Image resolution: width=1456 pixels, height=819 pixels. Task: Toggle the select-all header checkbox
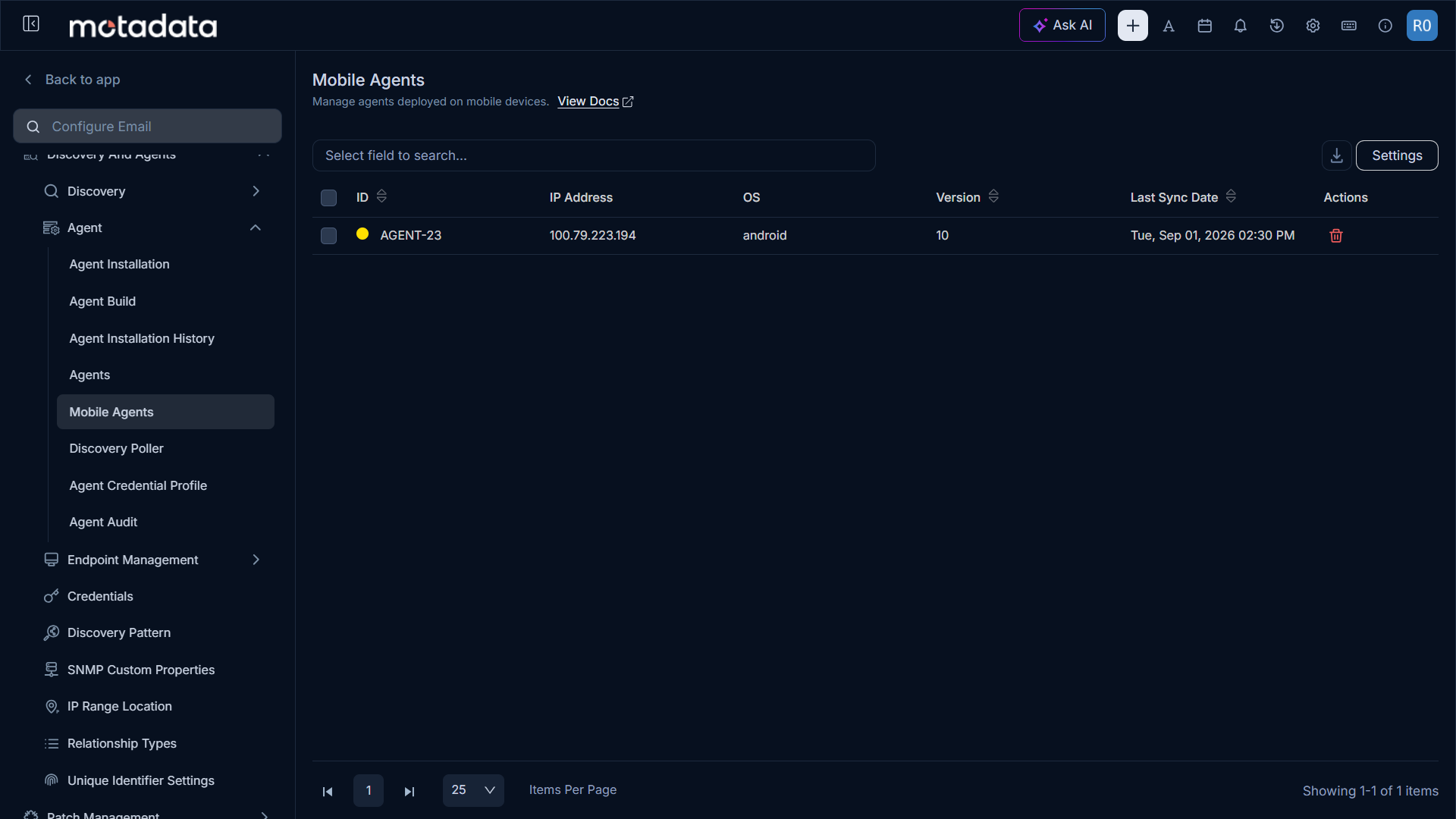point(328,198)
